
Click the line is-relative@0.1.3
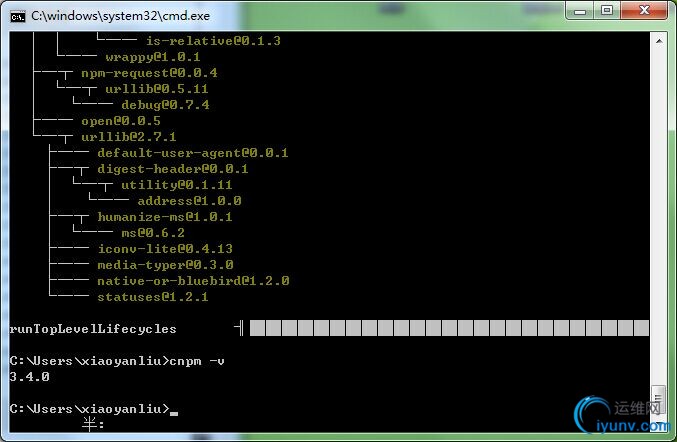[213, 41]
